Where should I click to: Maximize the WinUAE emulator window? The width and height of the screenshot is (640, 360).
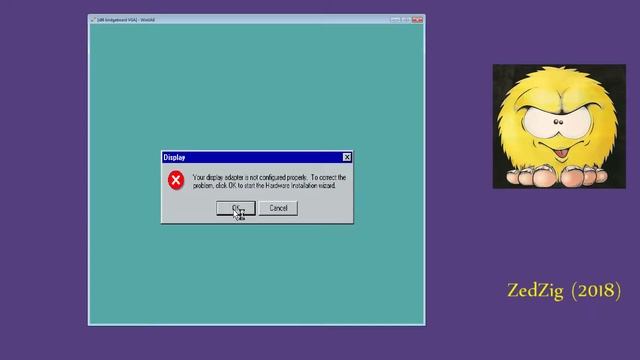pos(405,20)
